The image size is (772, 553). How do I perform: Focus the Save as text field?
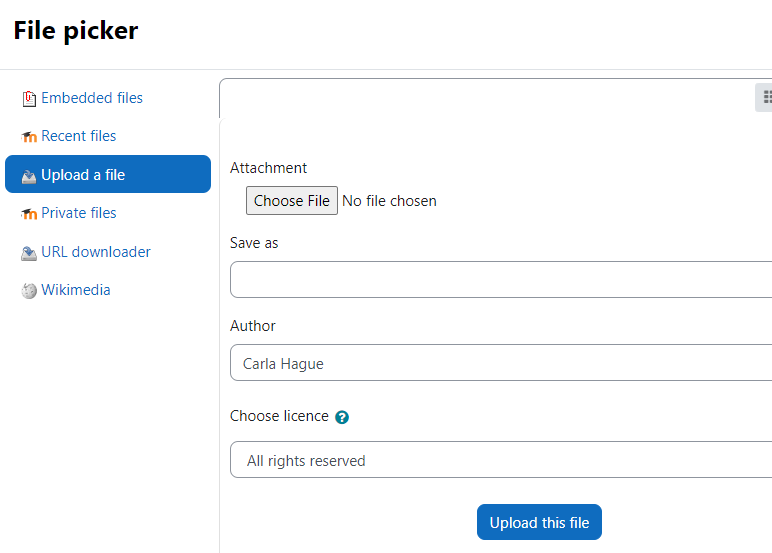[x=501, y=280]
